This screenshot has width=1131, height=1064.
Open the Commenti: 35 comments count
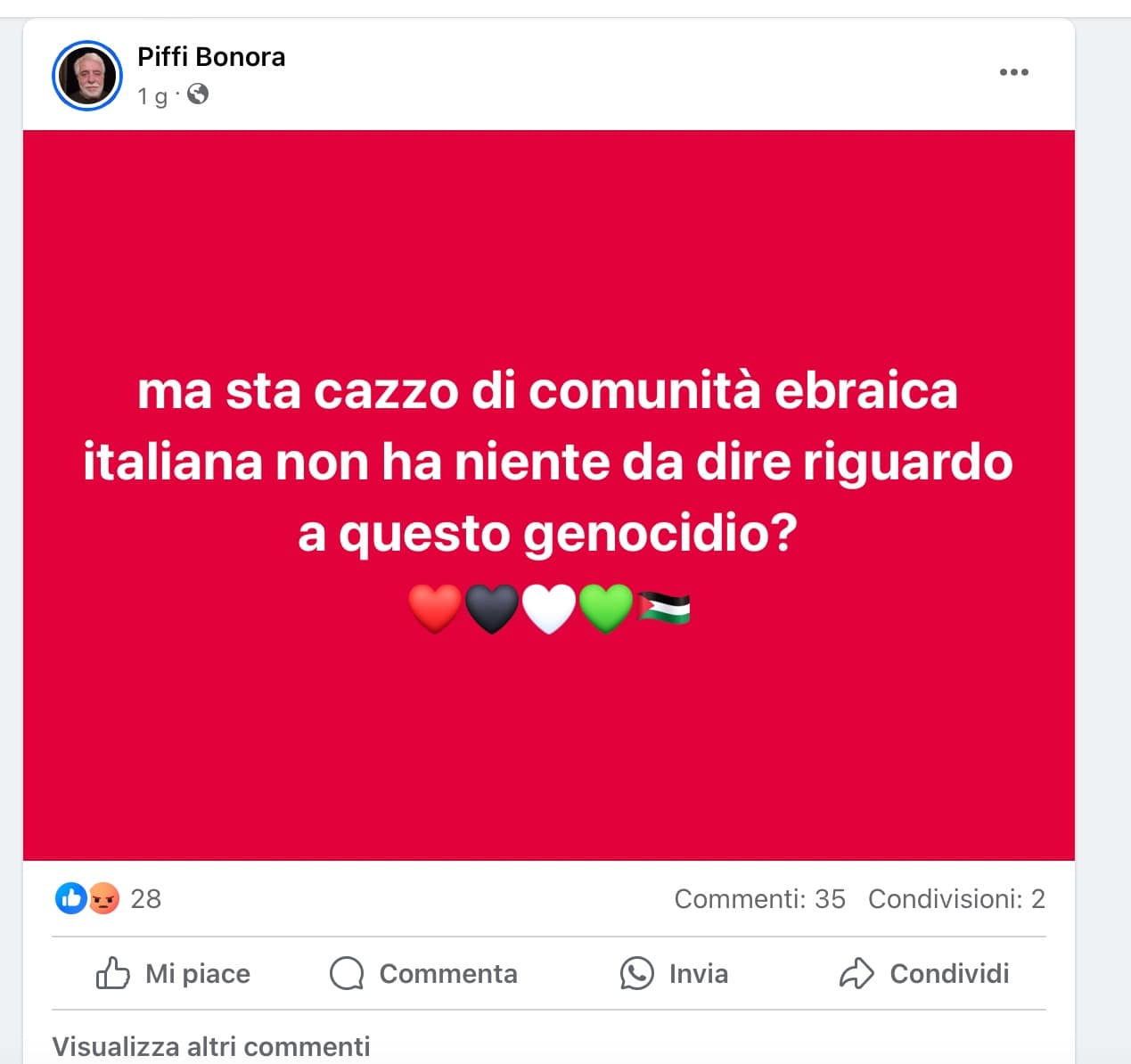click(x=759, y=898)
